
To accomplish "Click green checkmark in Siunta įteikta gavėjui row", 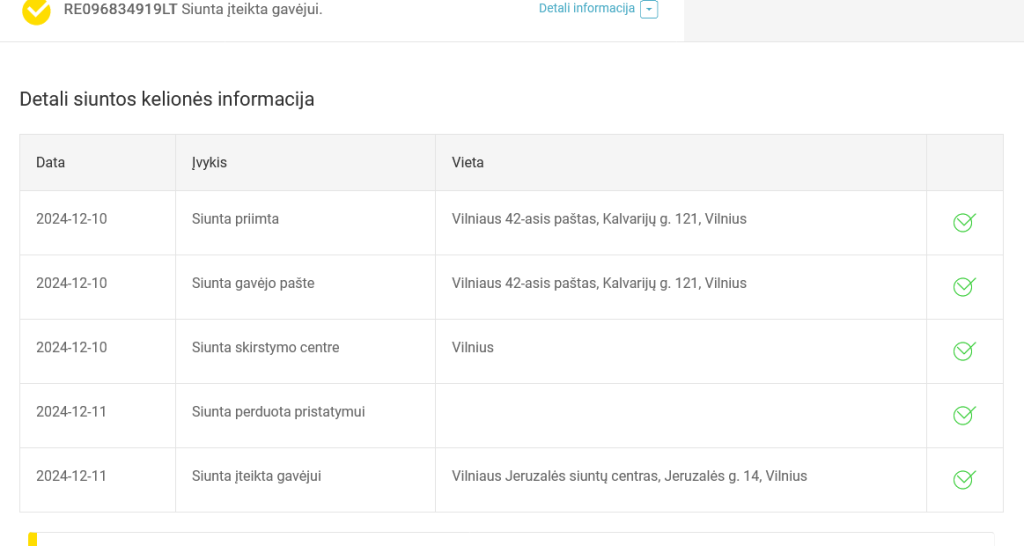I will [x=964, y=480].
